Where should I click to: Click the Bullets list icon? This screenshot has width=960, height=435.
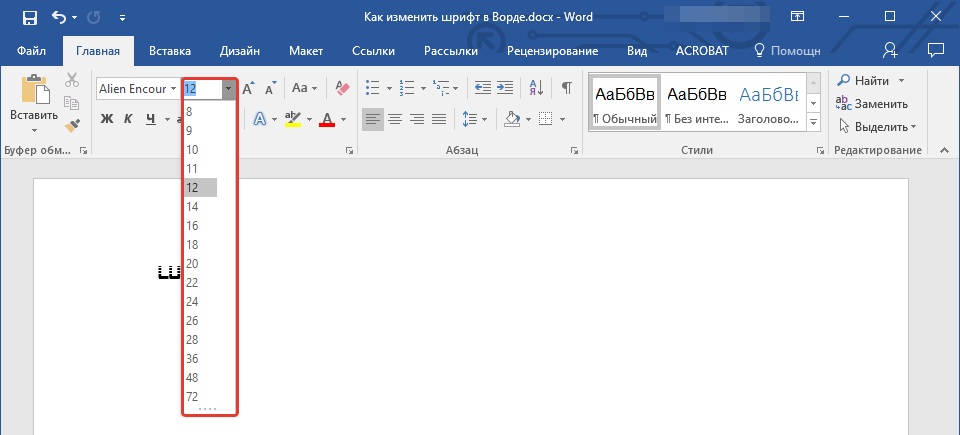[373, 88]
